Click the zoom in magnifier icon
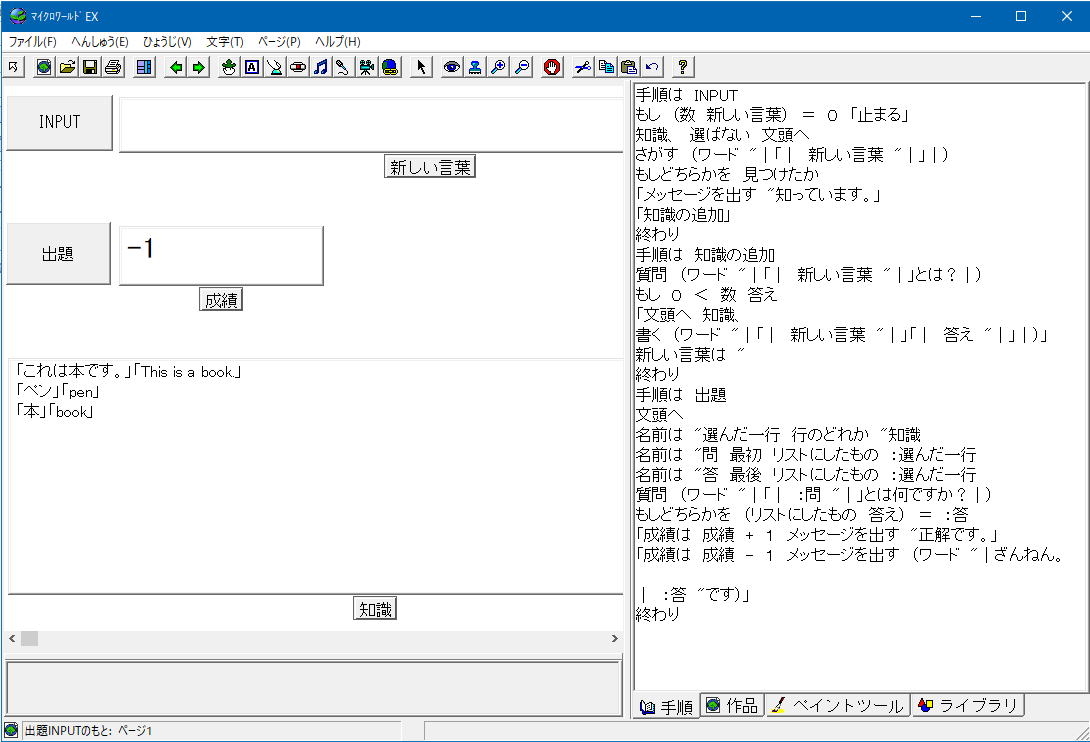Image resolution: width=1090 pixels, height=742 pixels. coord(498,67)
